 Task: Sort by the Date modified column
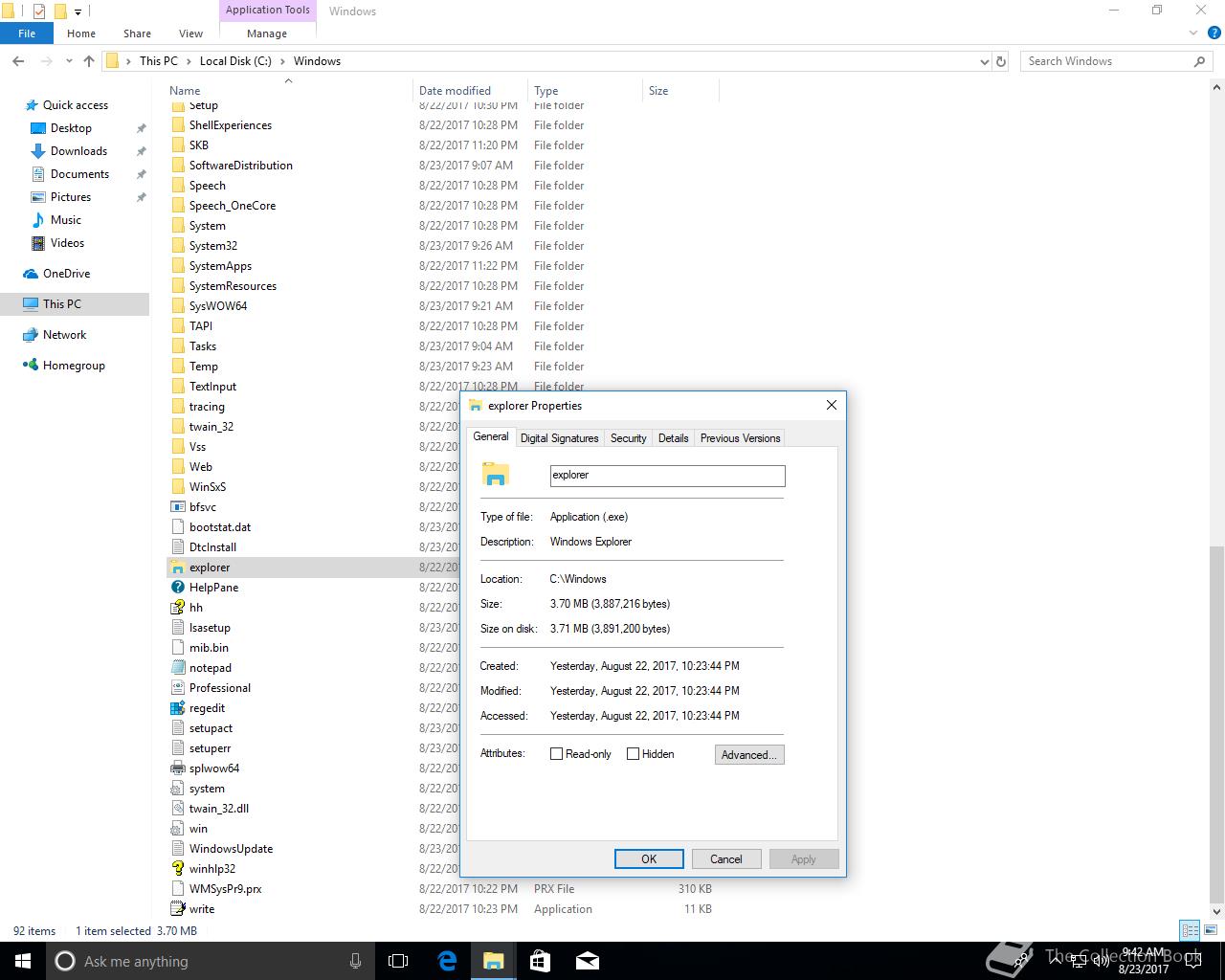470,91
